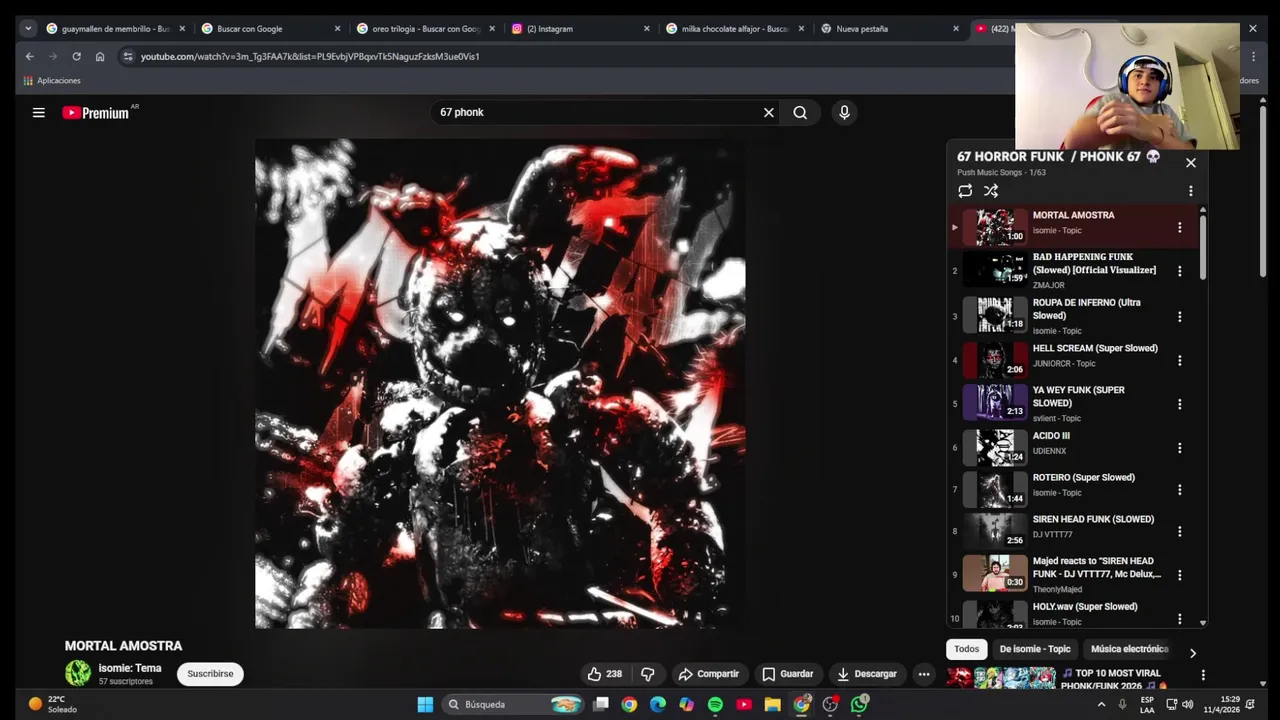This screenshot has height=720, width=1280.
Task: Close the 67 HORROR FUNK playlist panel
Action: pyautogui.click(x=1190, y=162)
